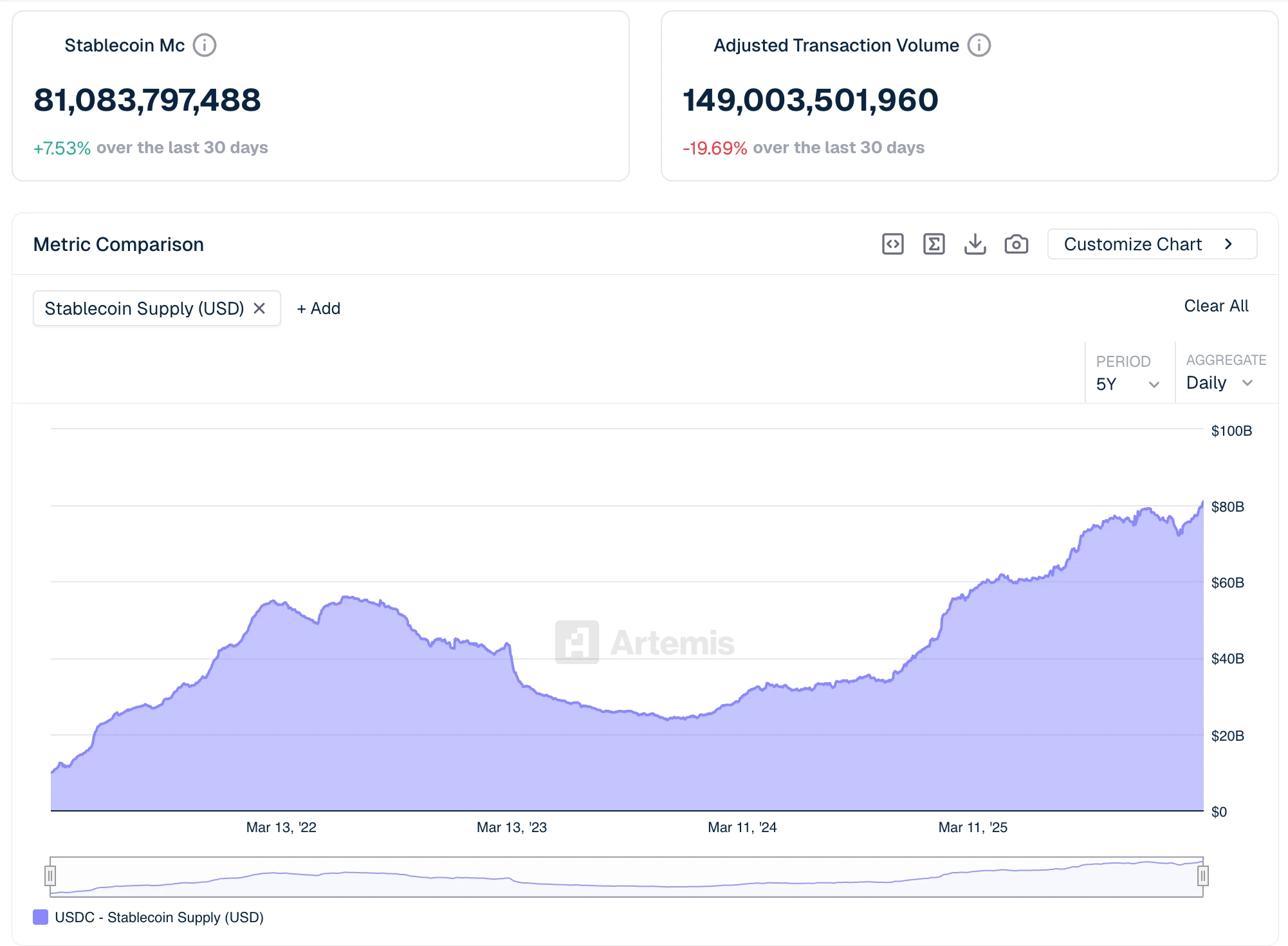The height and width of the screenshot is (946, 1288).
Task: Toggle the USDC Stablecoin Supply legend entry
Action: [x=149, y=917]
